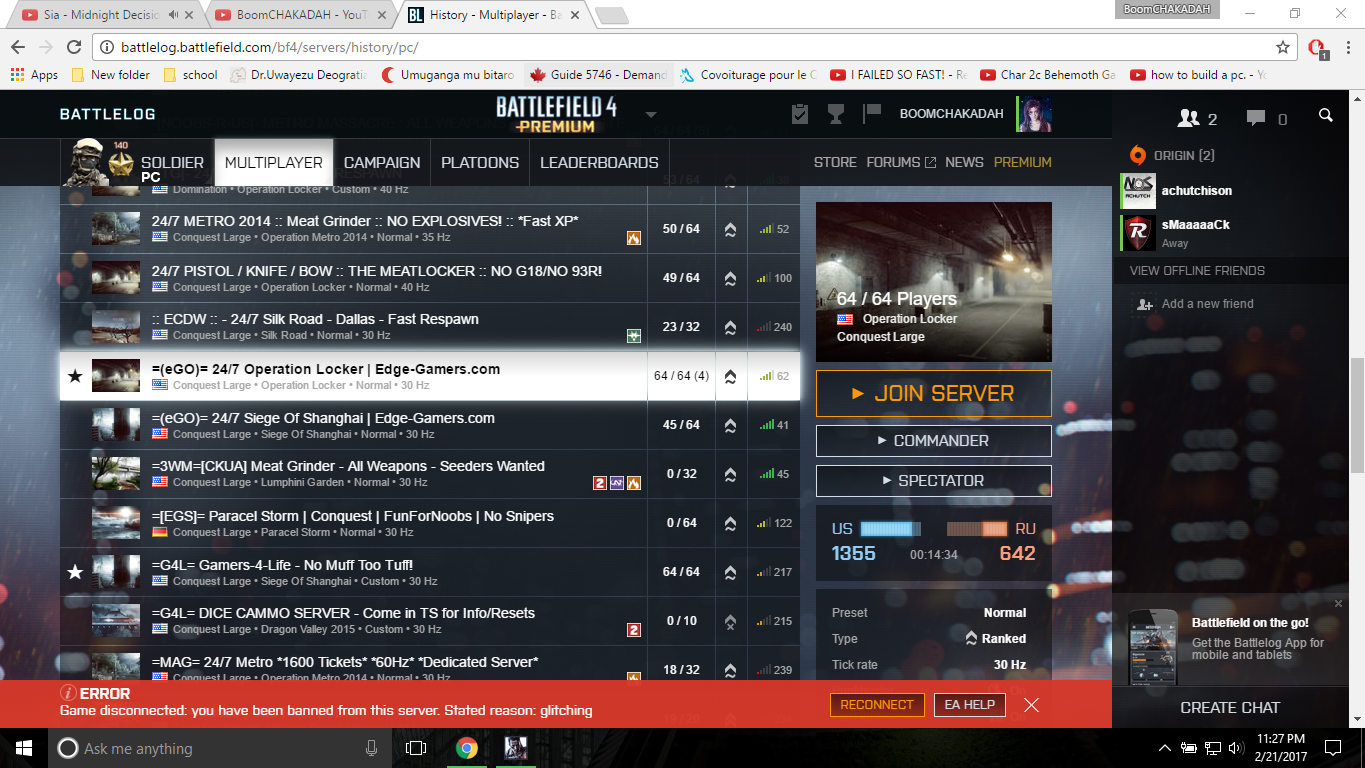Click the Cortana microphone icon
Screen dimensions: 1365x768
click(x=372, y=748)
